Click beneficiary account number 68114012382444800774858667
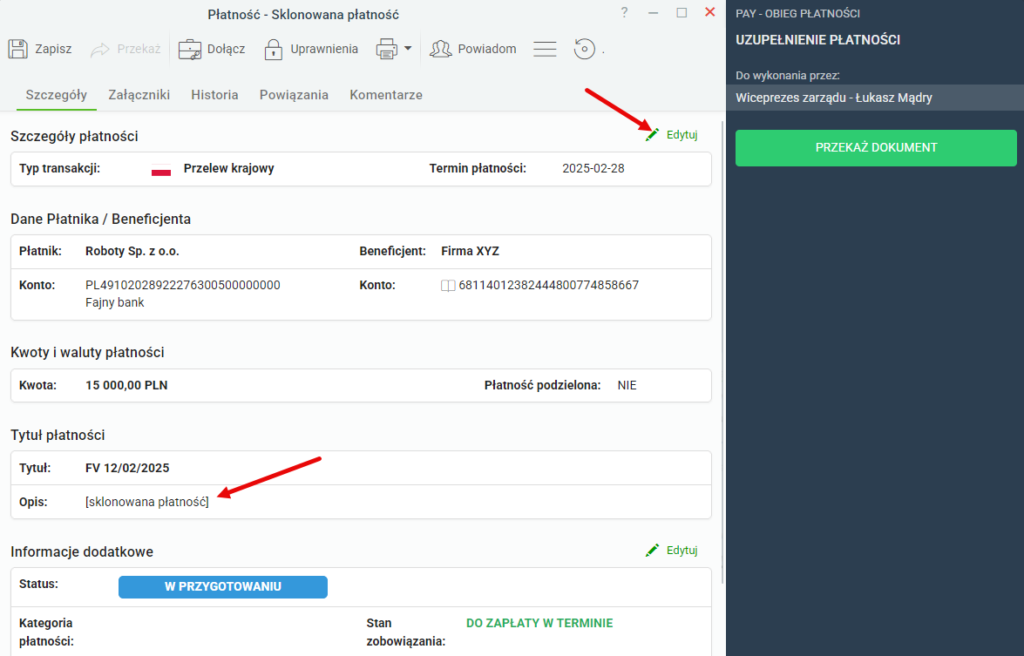1024x656 pixels. 549,286
